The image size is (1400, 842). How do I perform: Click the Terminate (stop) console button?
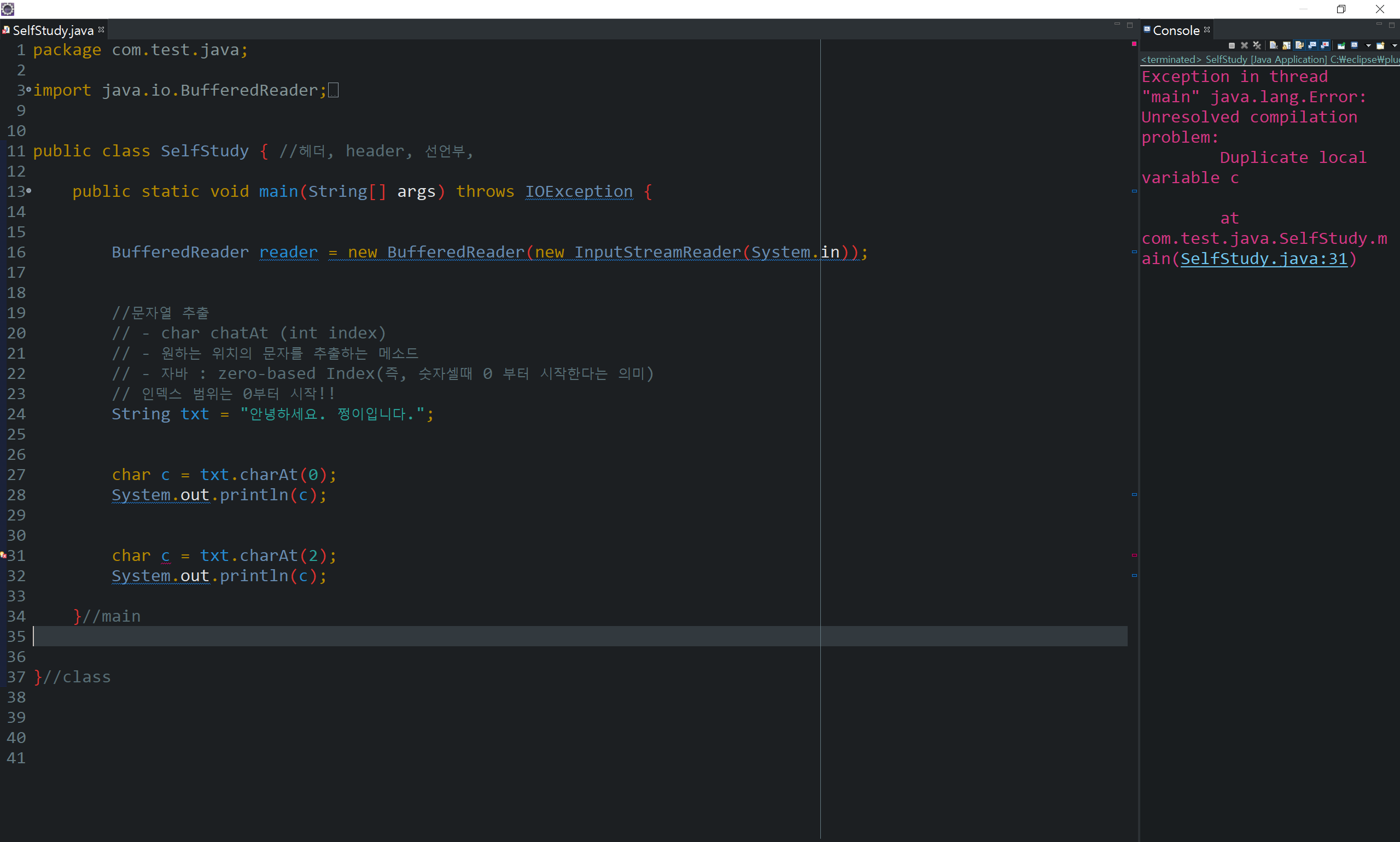[1232, 46]
